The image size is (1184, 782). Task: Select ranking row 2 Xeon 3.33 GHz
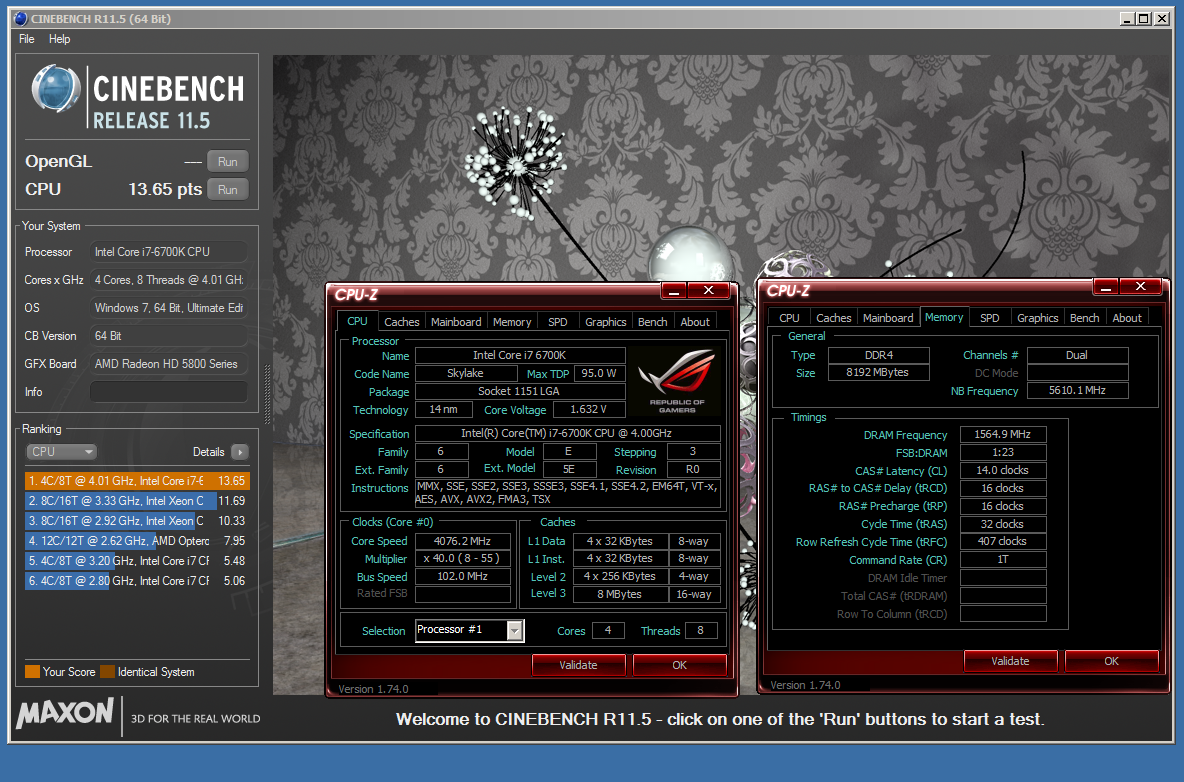tap(137, 500)
